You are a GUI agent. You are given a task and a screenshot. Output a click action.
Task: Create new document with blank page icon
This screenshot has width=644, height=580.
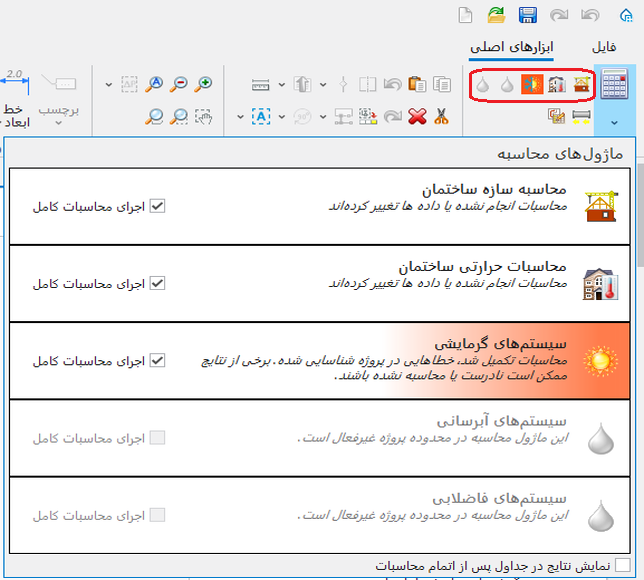(465, 15)
